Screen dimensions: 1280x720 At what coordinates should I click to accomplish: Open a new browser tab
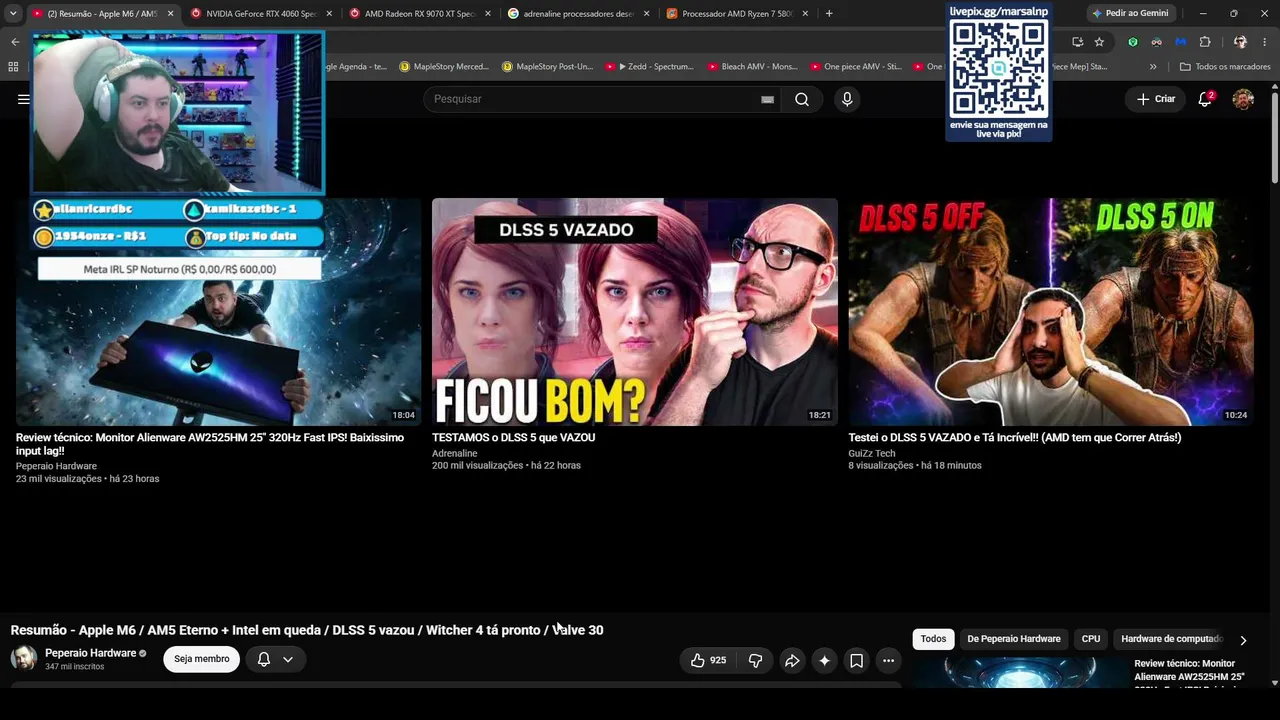click(x=829, y=14)
